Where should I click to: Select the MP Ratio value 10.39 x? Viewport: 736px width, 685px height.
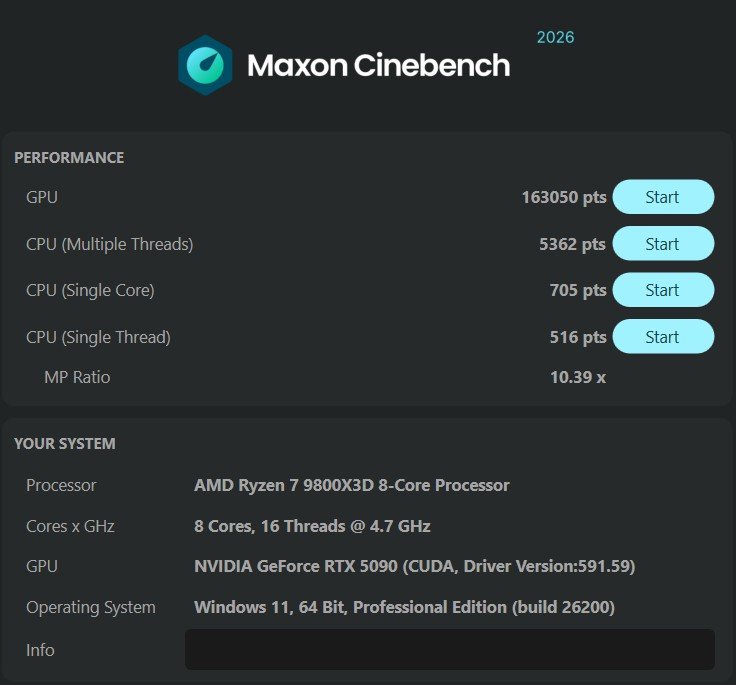[578, 377]
